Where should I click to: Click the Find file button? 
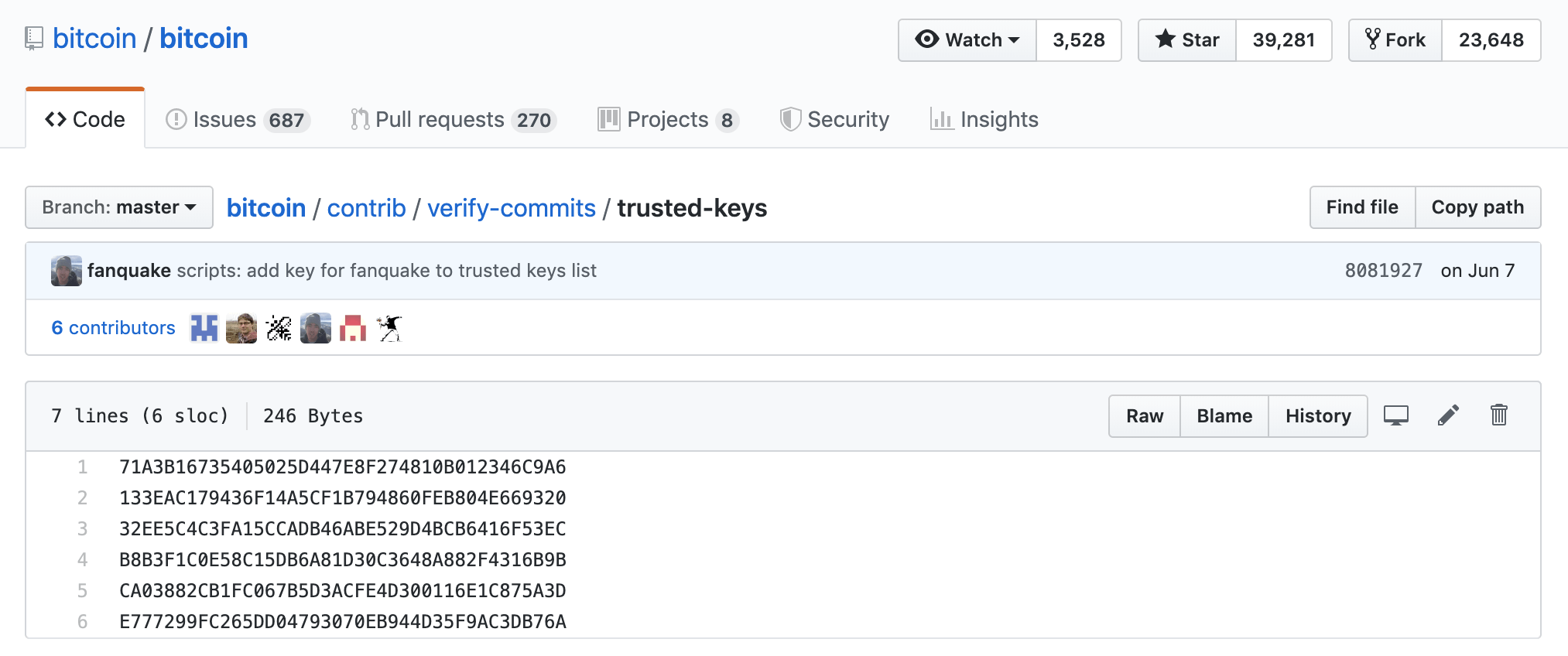coord(1362,207)
